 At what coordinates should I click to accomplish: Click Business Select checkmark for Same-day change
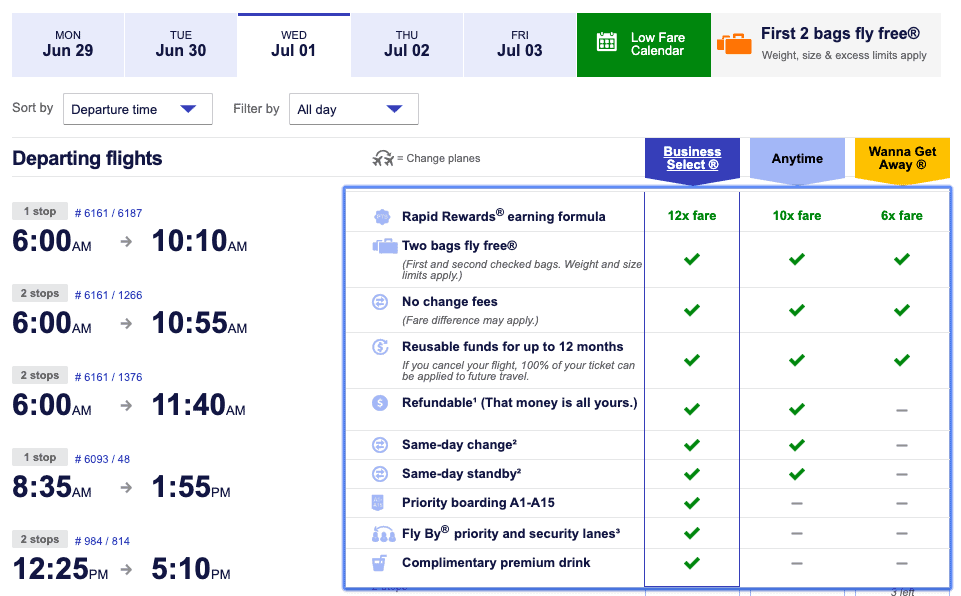[692, 445]
